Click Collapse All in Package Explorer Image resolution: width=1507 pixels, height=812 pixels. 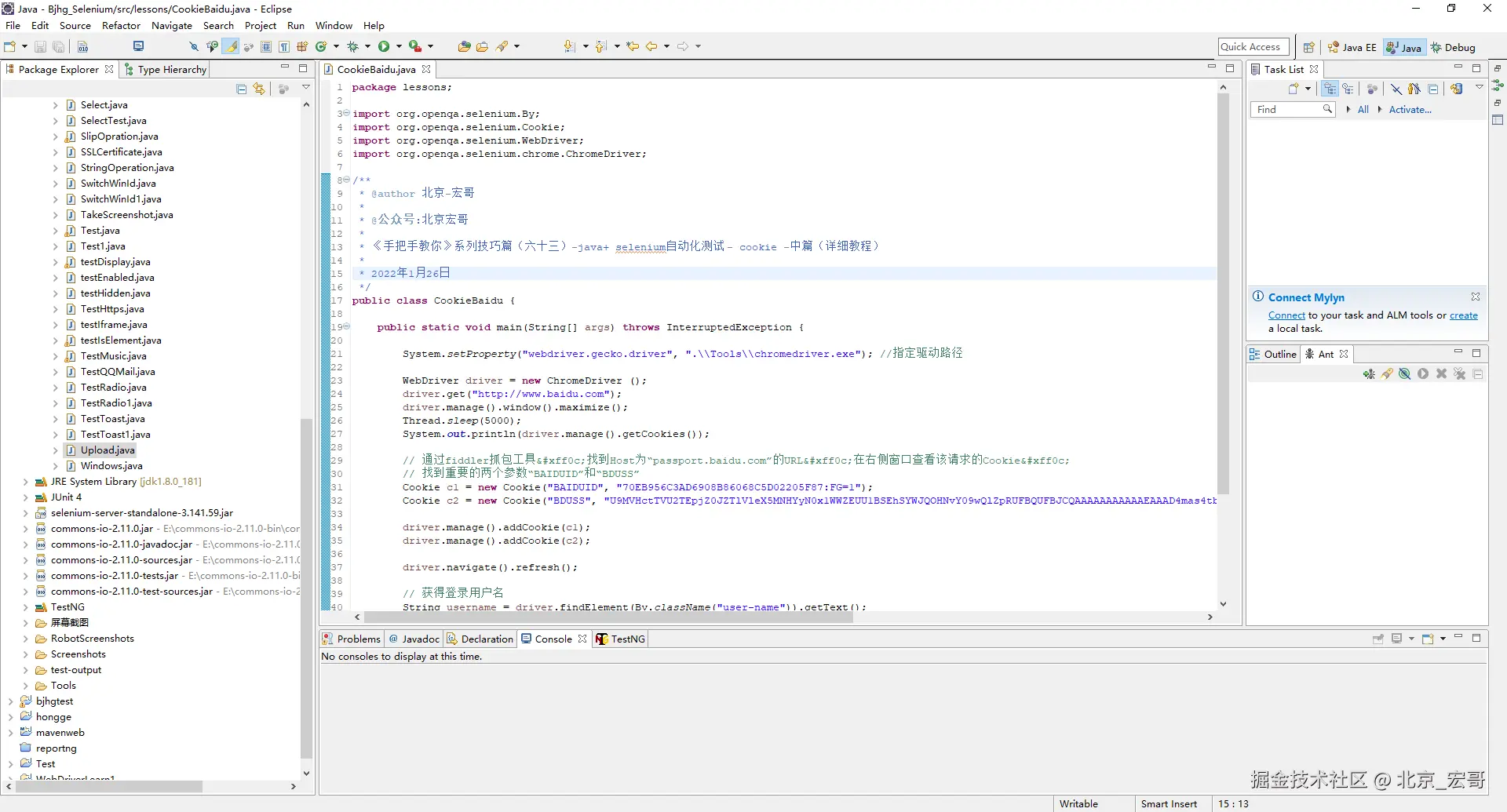[x=242, y=89]
